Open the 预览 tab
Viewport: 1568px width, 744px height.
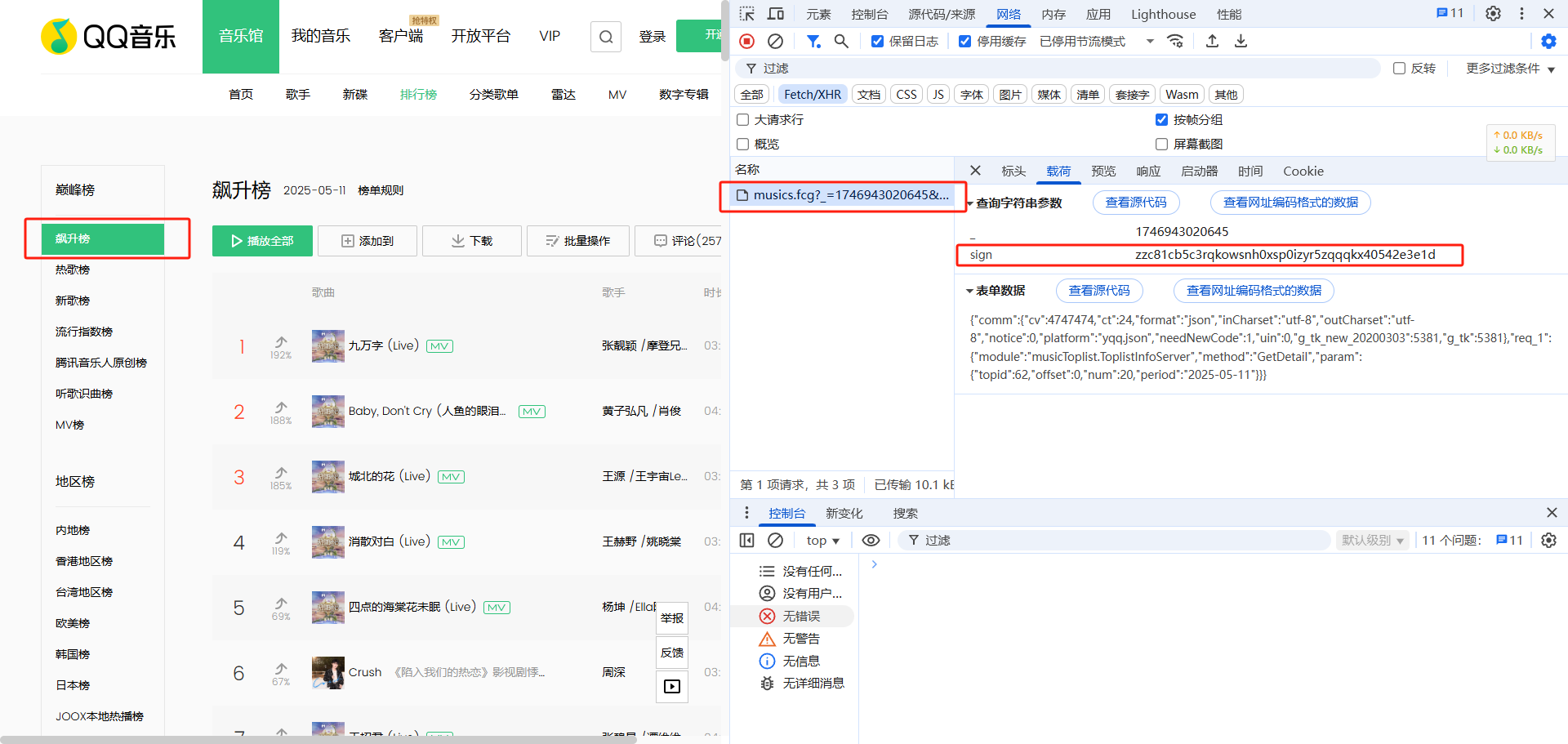pos(1103,171)
